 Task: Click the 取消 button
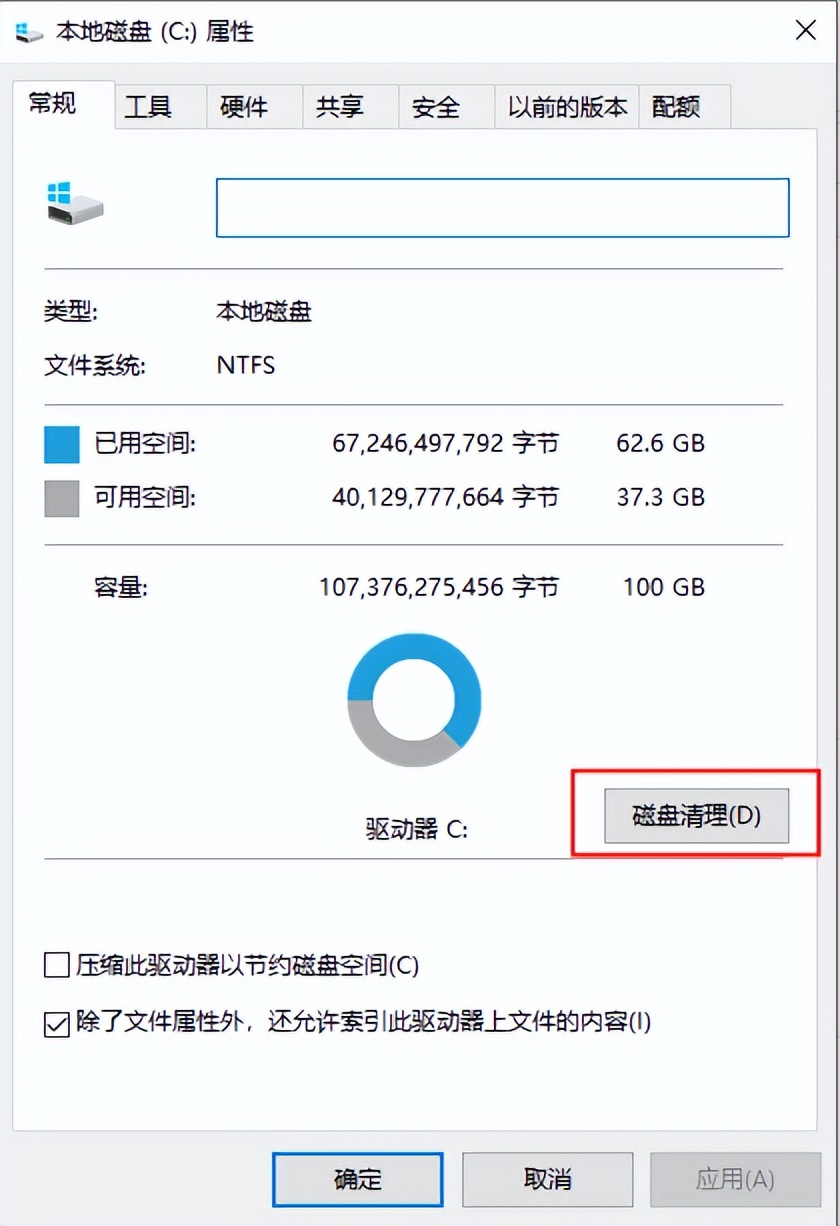(x=546, y=1180)
